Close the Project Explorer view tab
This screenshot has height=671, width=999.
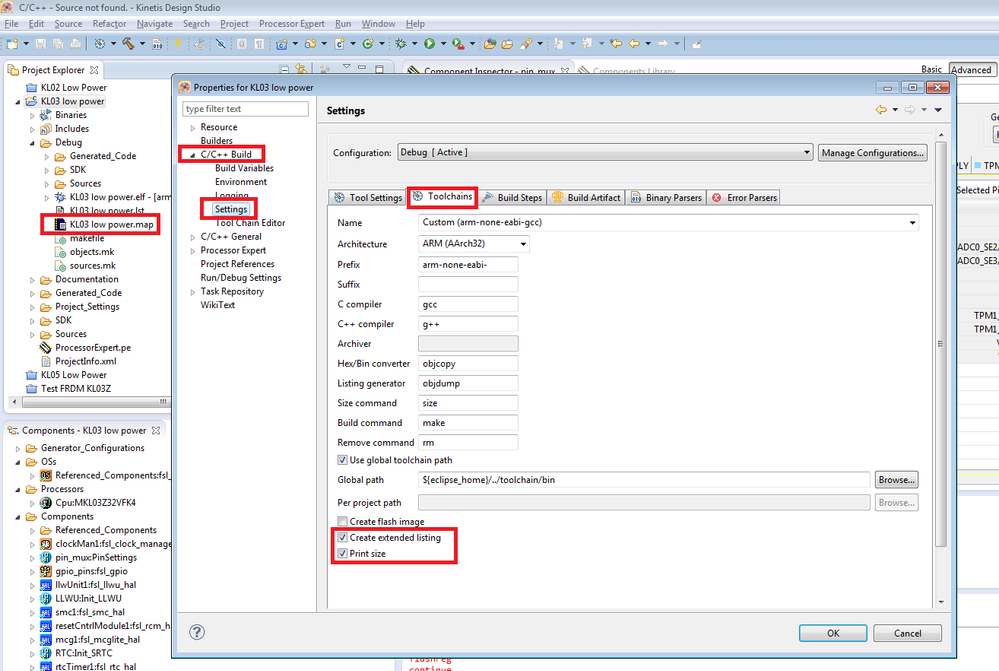(94, 70)
